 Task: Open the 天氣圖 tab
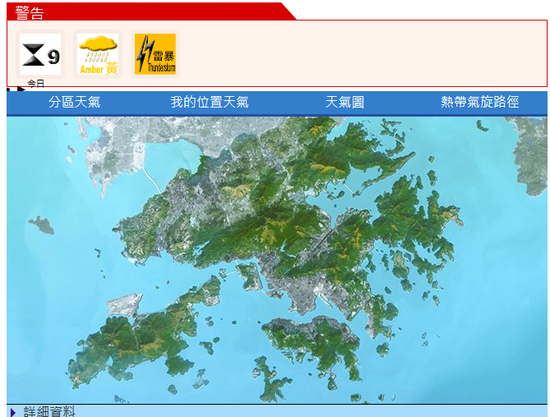pyautogui.click(x=344, y=102)
